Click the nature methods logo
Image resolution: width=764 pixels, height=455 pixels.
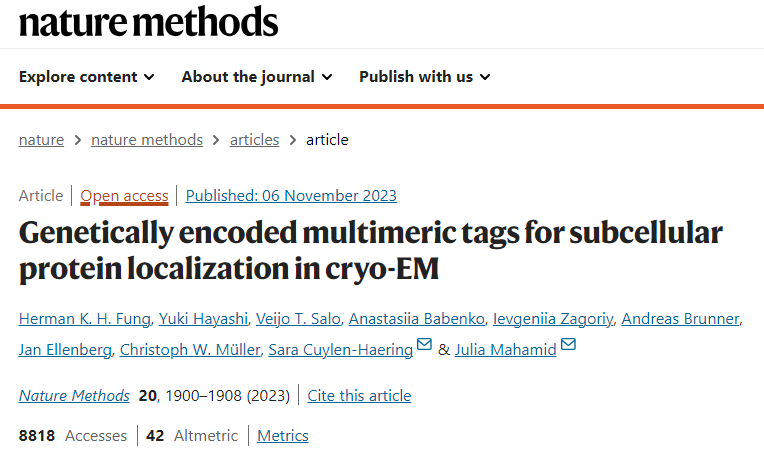pos(149,21)
